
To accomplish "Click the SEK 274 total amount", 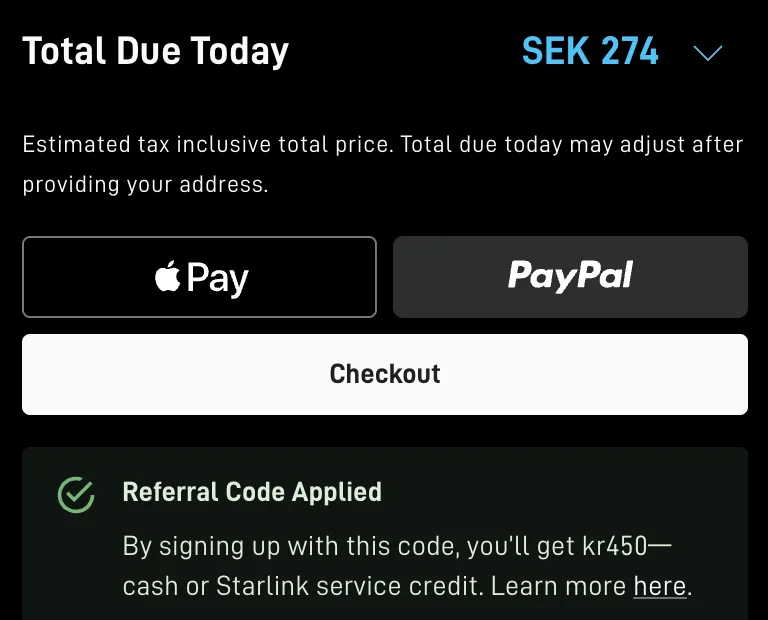I will tap(590, 51).
